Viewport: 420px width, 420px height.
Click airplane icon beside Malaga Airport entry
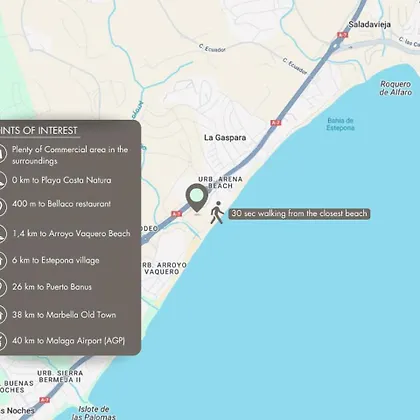pos(2,341)
